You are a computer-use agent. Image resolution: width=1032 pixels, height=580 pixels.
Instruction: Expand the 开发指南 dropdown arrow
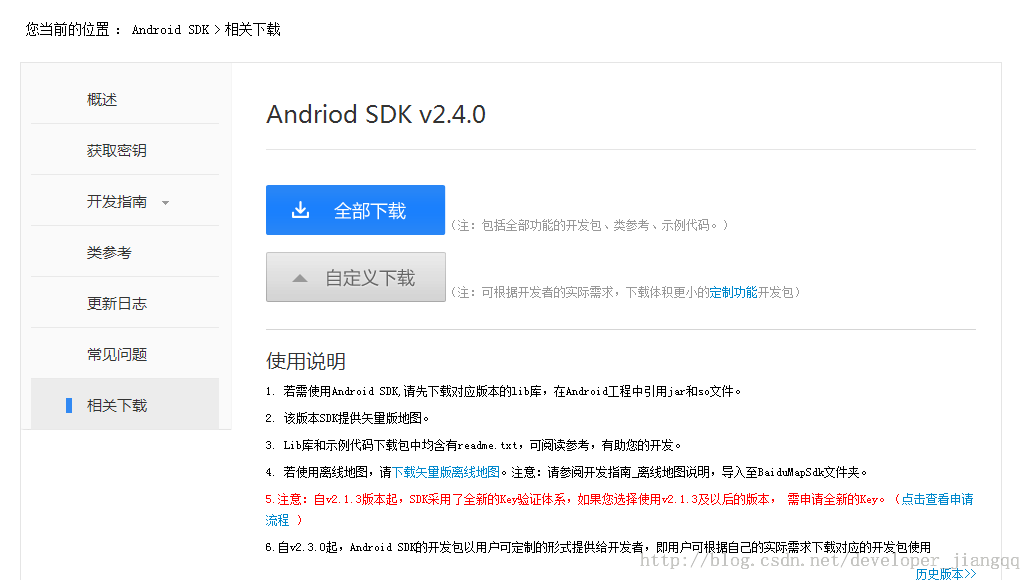point(165,203)
